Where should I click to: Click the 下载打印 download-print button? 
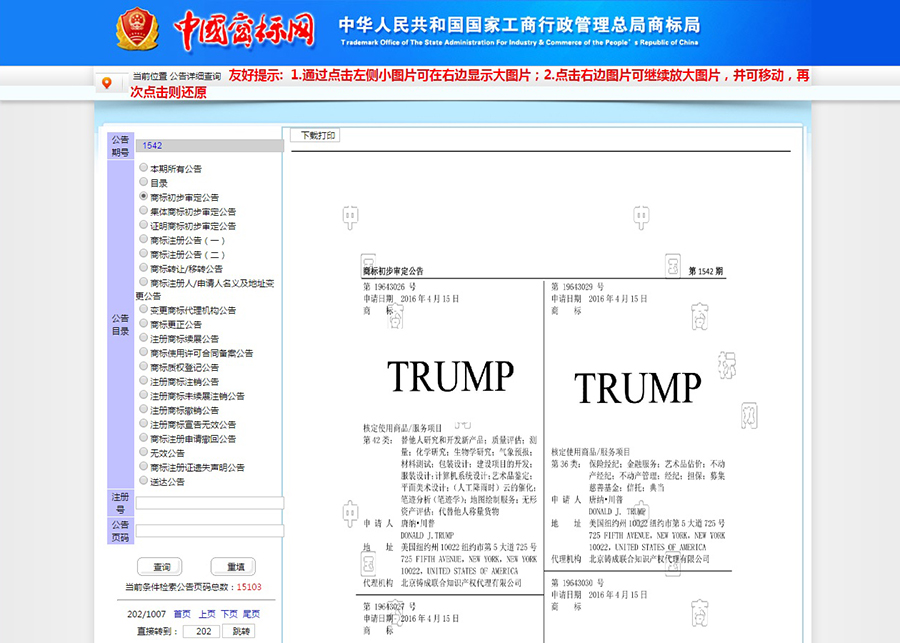315,135
